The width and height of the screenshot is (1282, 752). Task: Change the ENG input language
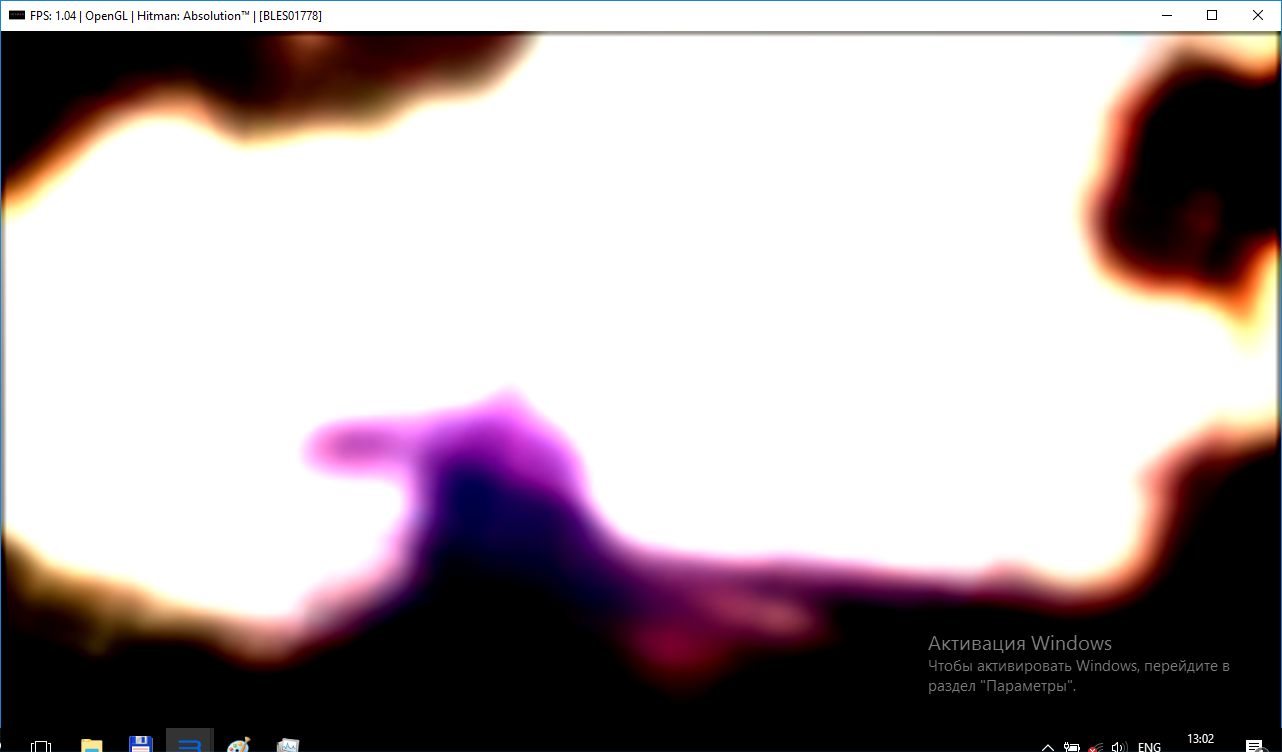coord(1150,746)
